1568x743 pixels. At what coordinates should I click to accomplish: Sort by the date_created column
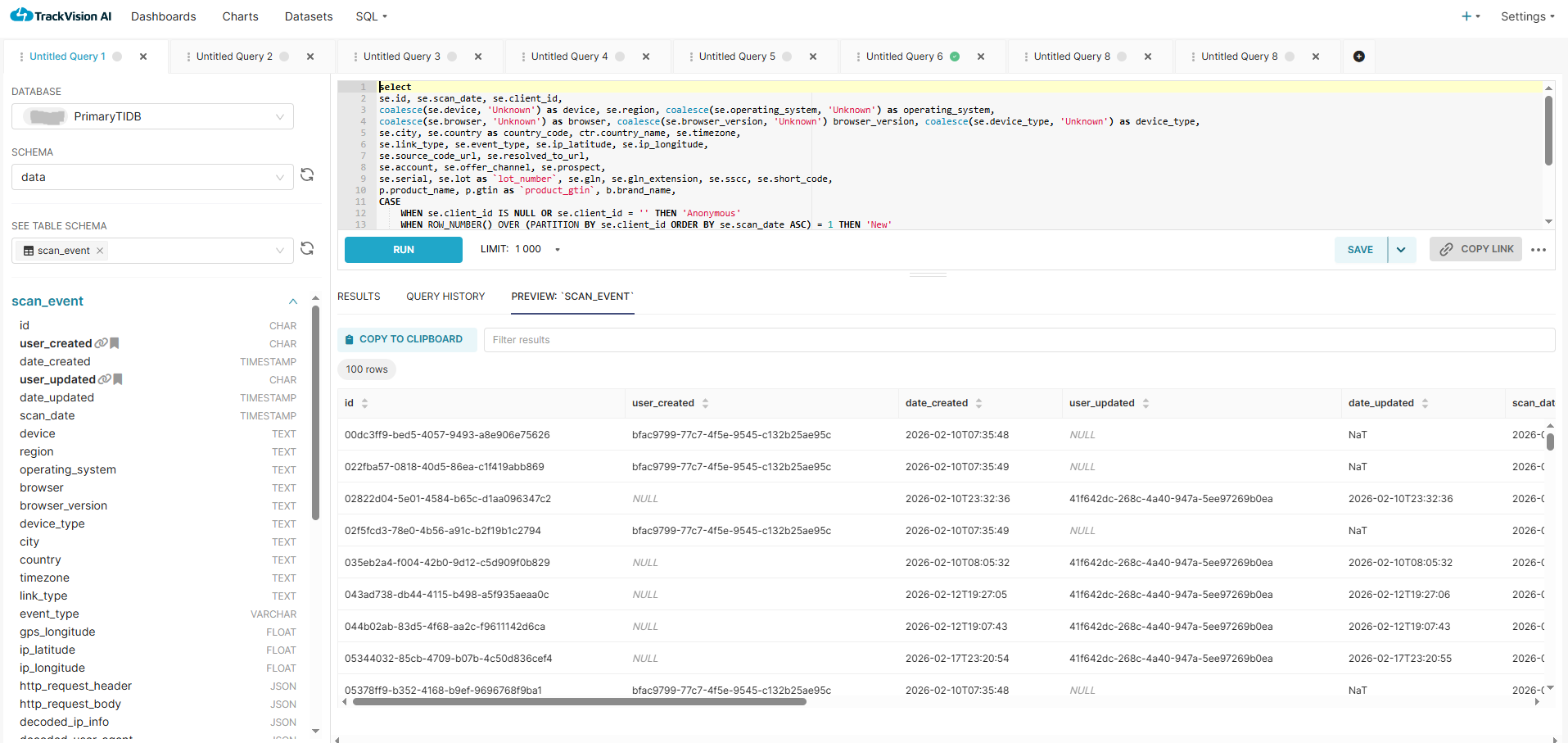tap(978, 403)
